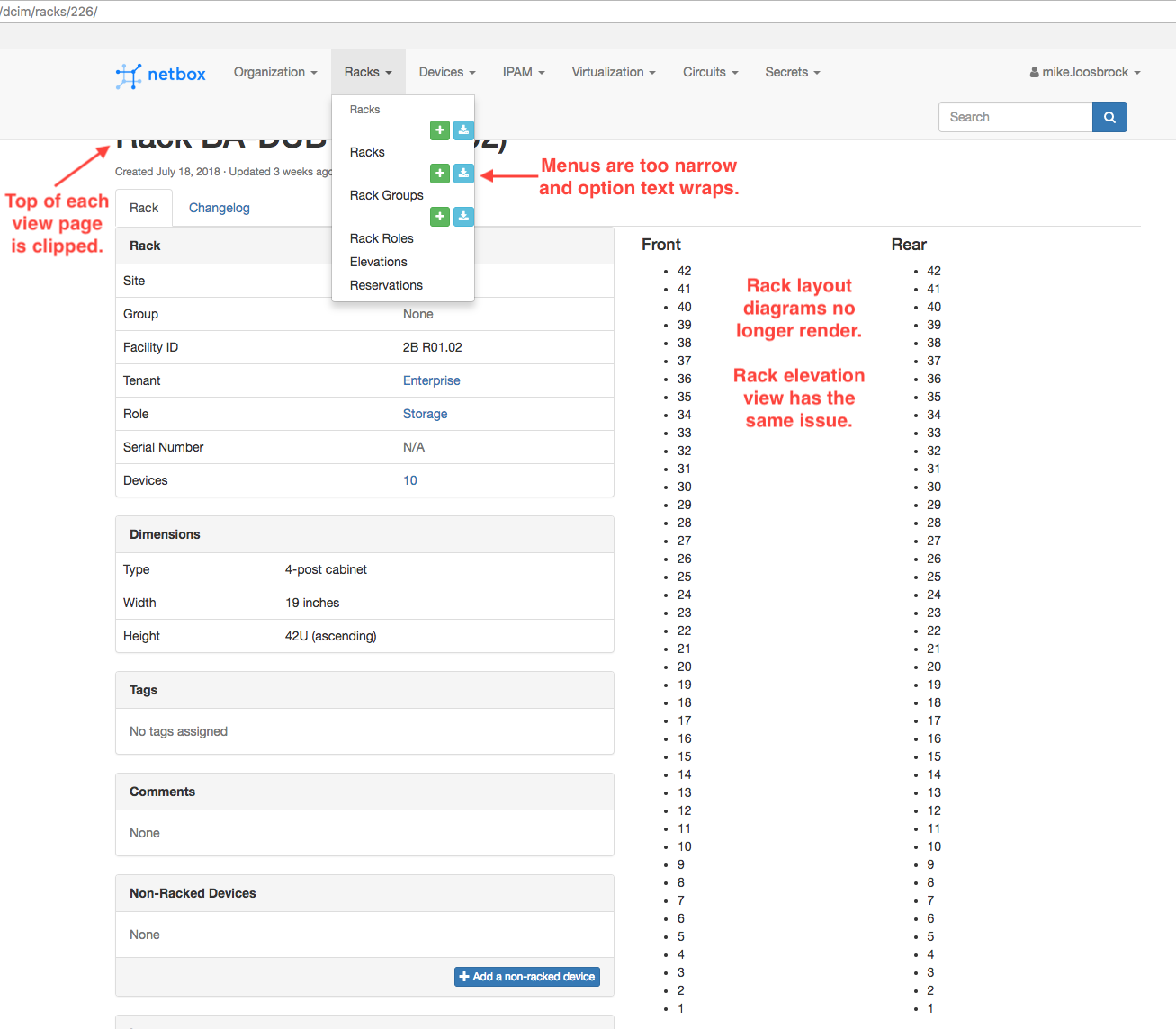Focus the Search input field
The width and height of the screenshot is (1176, 1029).
pos(1016,117)
